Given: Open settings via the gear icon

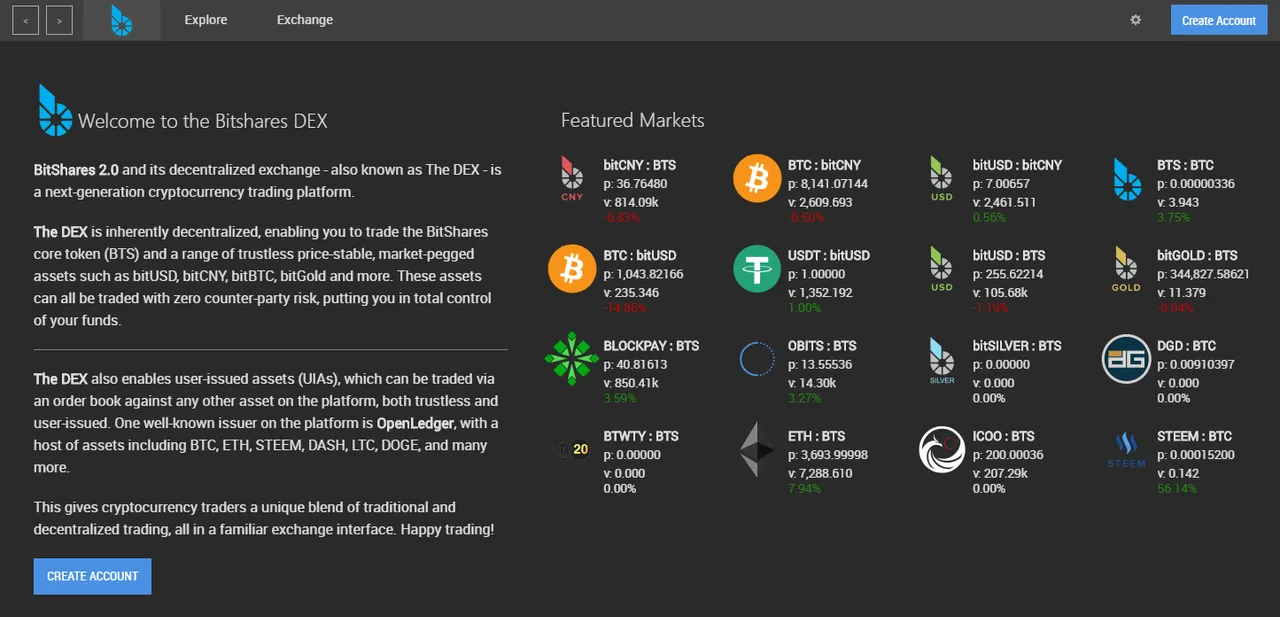Looking at the screenshot, I should 1135,20.
